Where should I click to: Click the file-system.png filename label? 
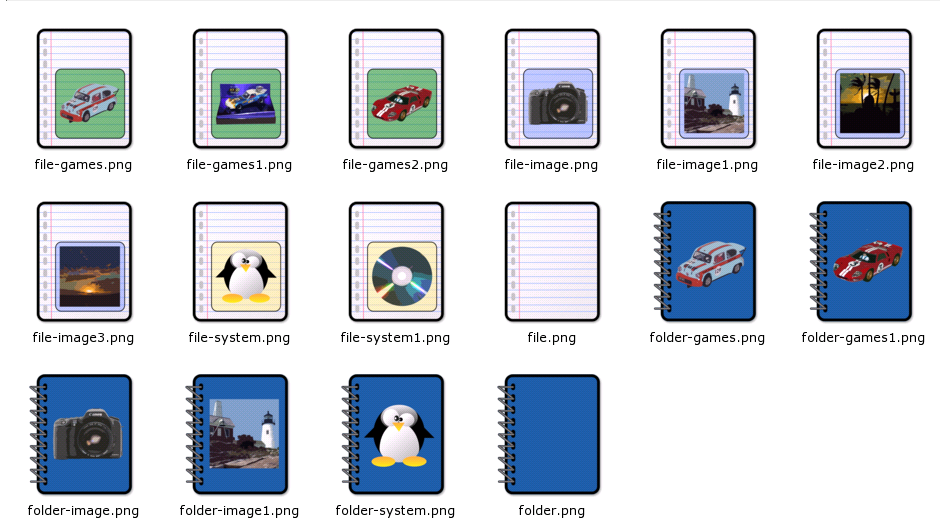coord(239,338)
